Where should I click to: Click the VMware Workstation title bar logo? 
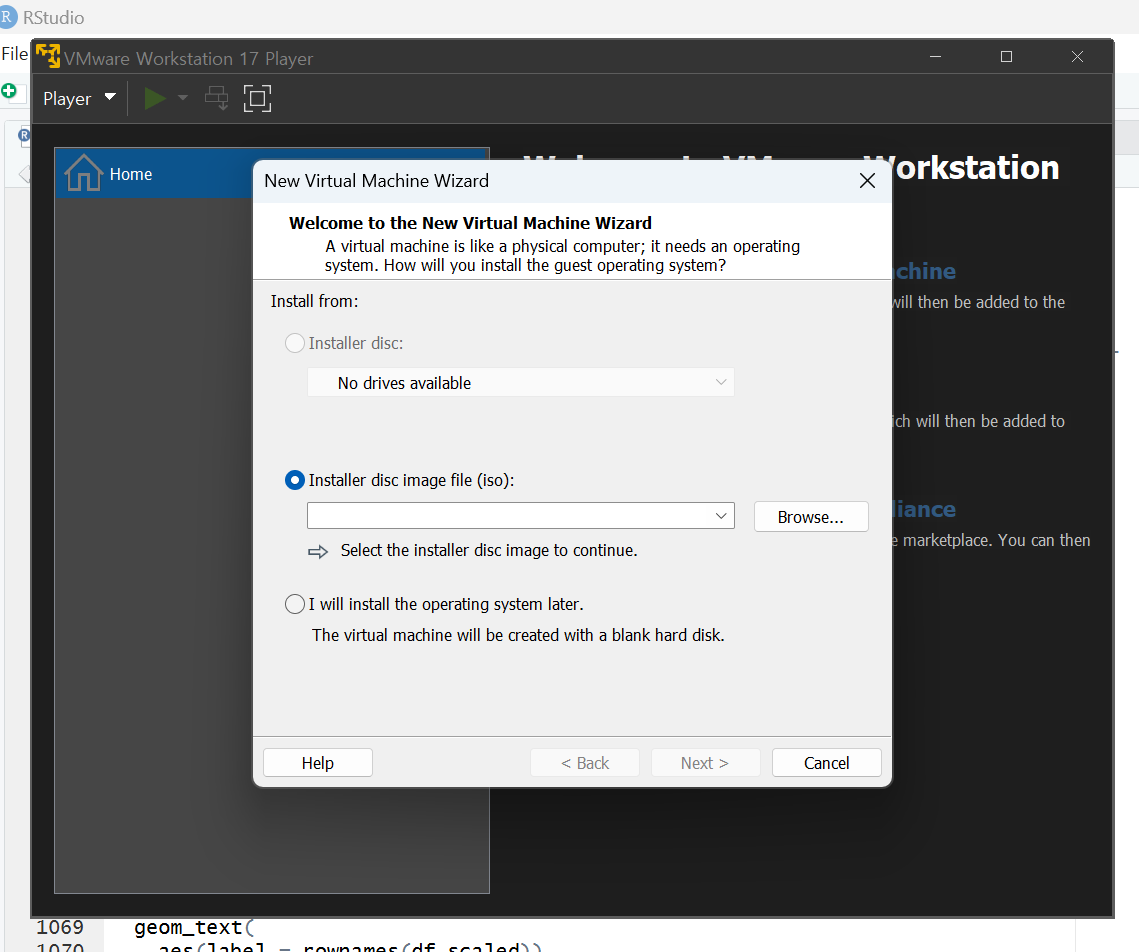tap(48, 56)
